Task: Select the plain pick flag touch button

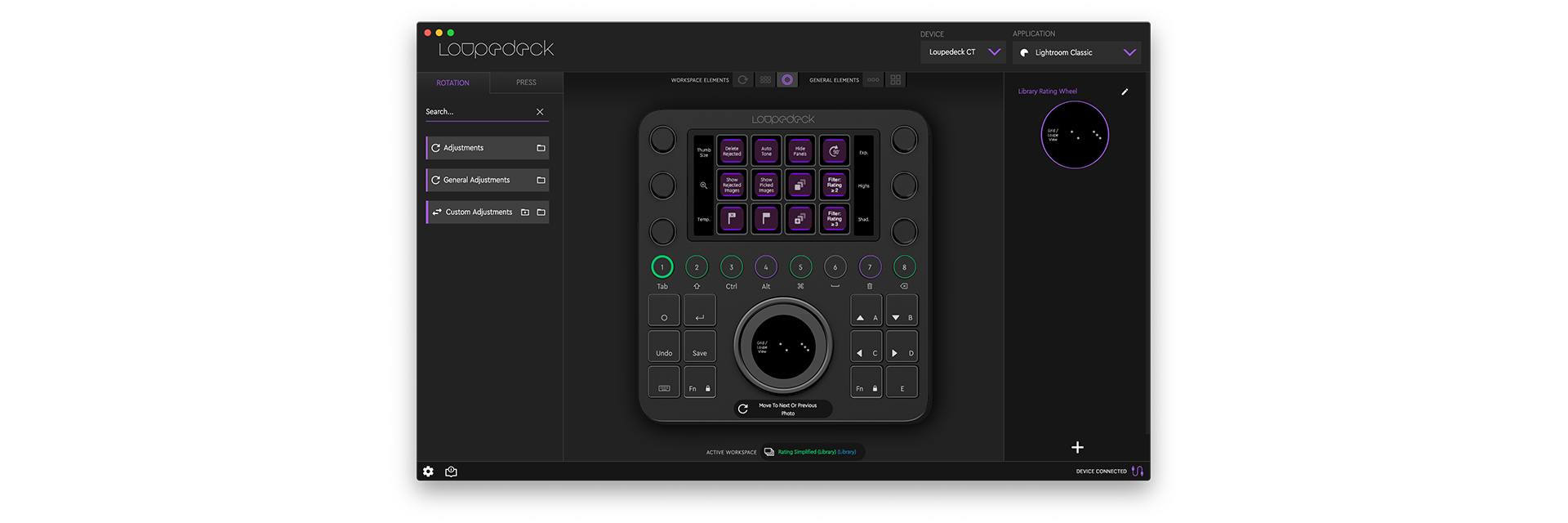Action: [x=766, y=218]
